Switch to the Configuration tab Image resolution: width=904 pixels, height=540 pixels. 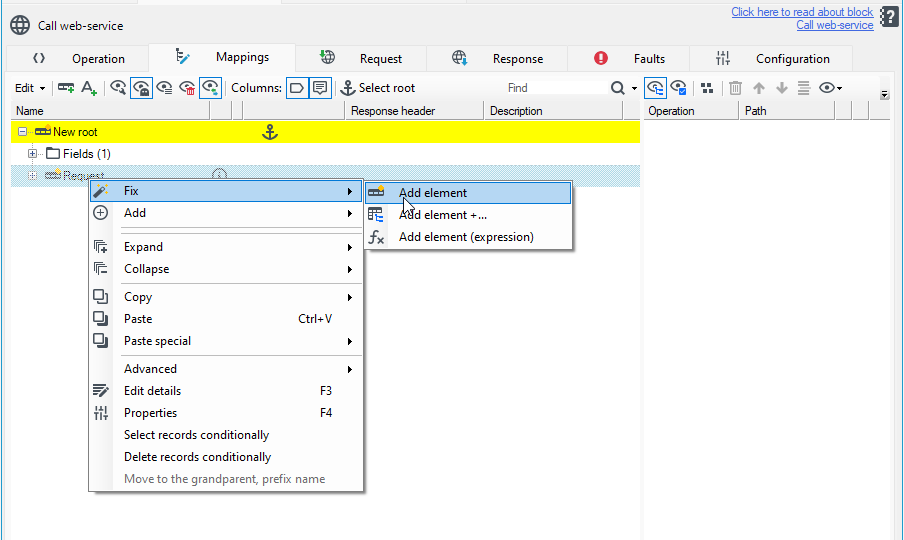(771, 59)
